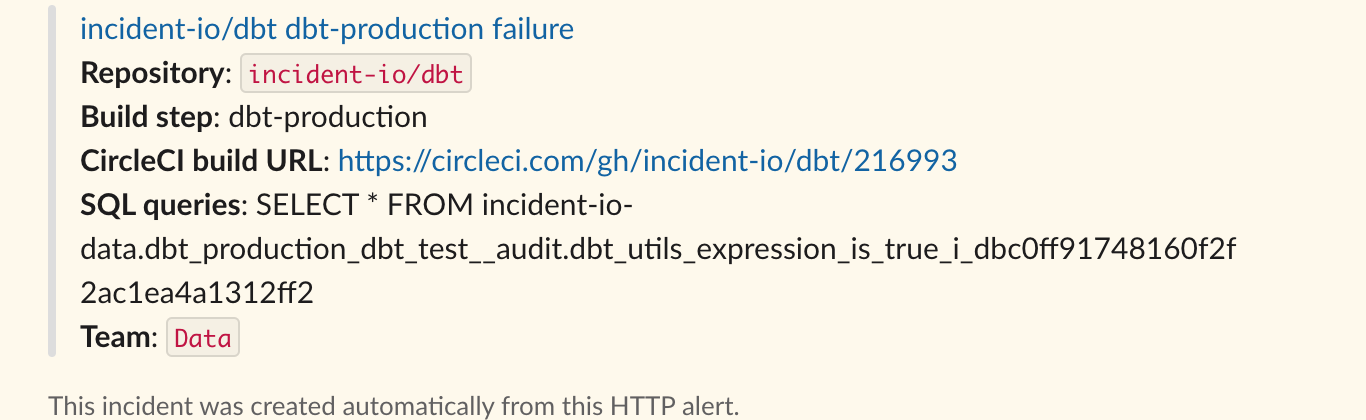Click the grey attachment bar beside the message
Image resolution: width=1366 pixels, height=420 pixels.
pyautogui.click(x=52, y=182)
